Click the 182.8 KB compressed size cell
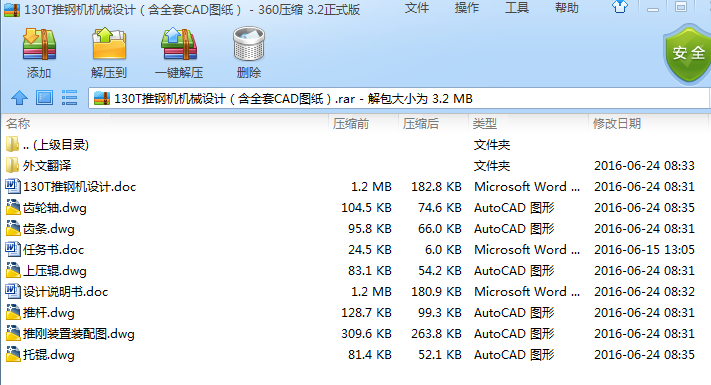The image size is (711, 385). coord(436,187)
